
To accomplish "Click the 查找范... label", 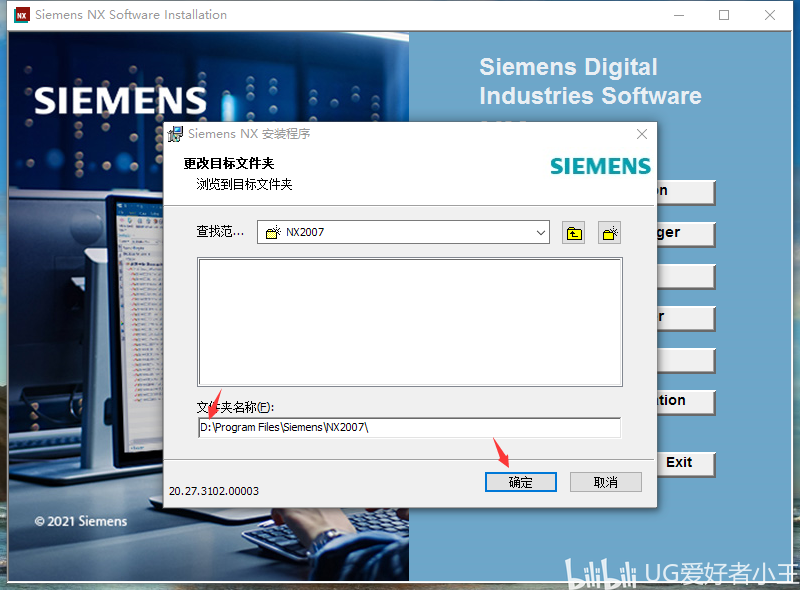I will tap(220, 232).
